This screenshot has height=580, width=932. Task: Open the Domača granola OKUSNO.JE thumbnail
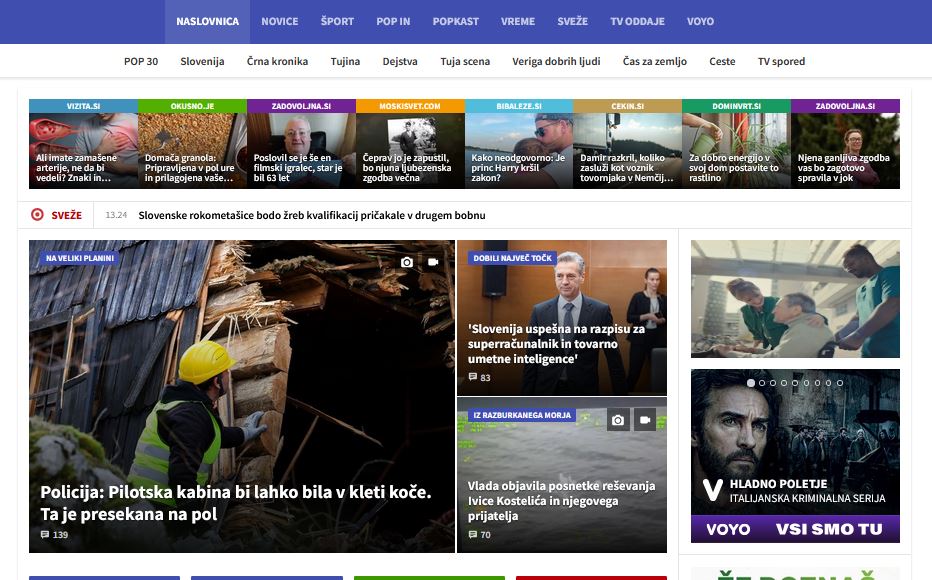tap(192, 145)
